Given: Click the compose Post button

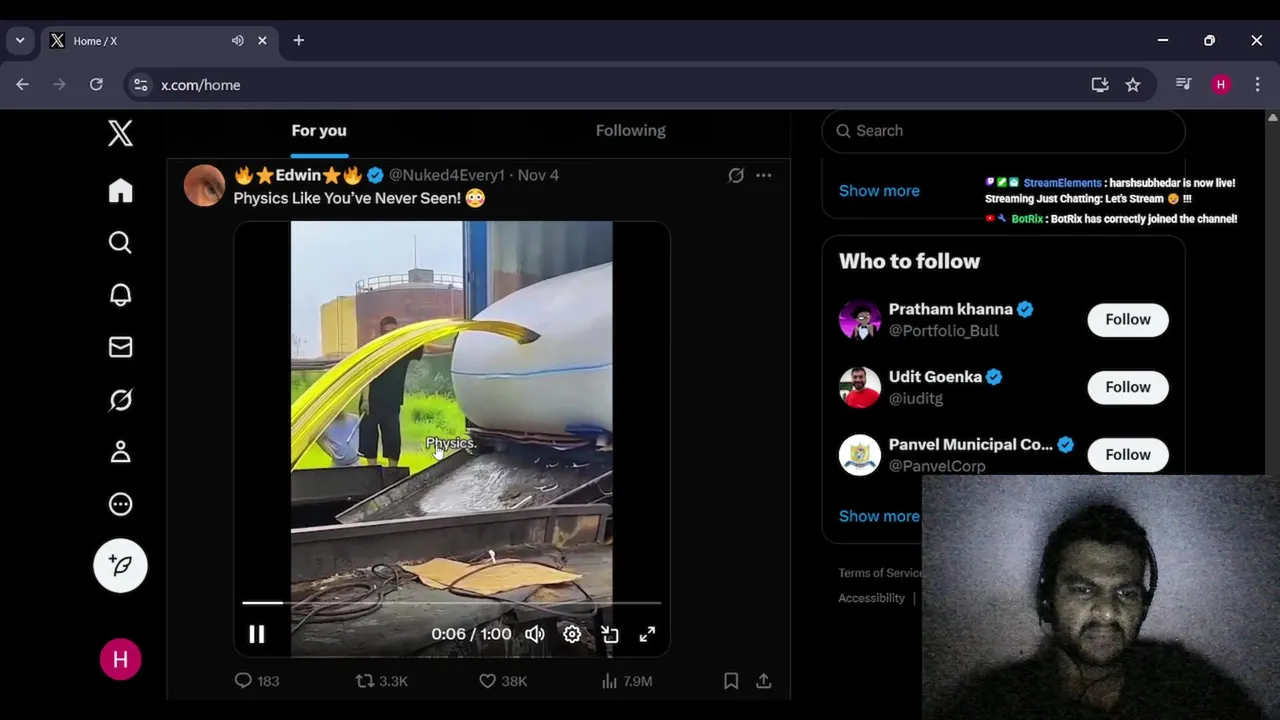Looking at the screenshot, I should [x=120, y=565].
